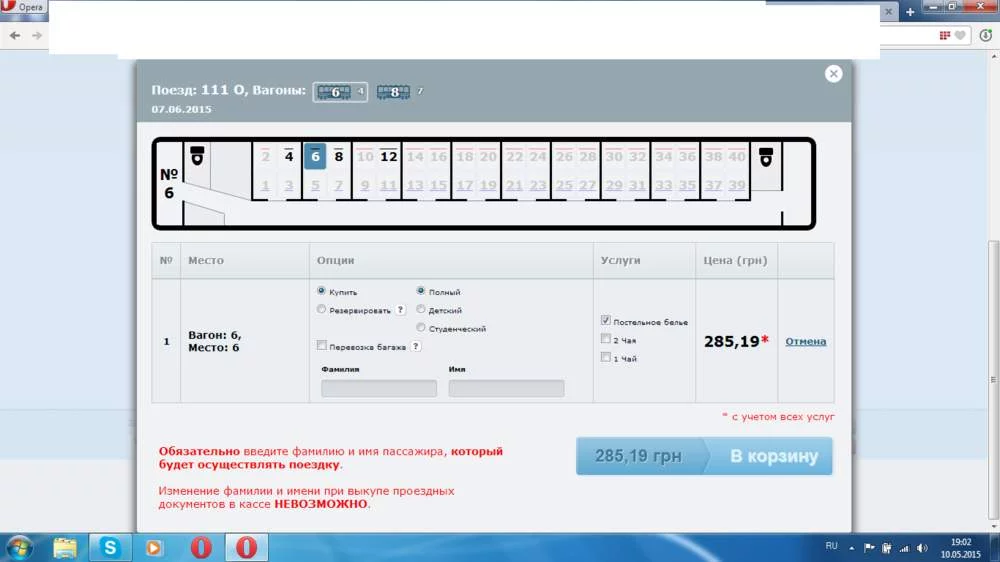Screen dimensions: 1000x562
Task: Close the seat selection dialog
Action: 833,74
